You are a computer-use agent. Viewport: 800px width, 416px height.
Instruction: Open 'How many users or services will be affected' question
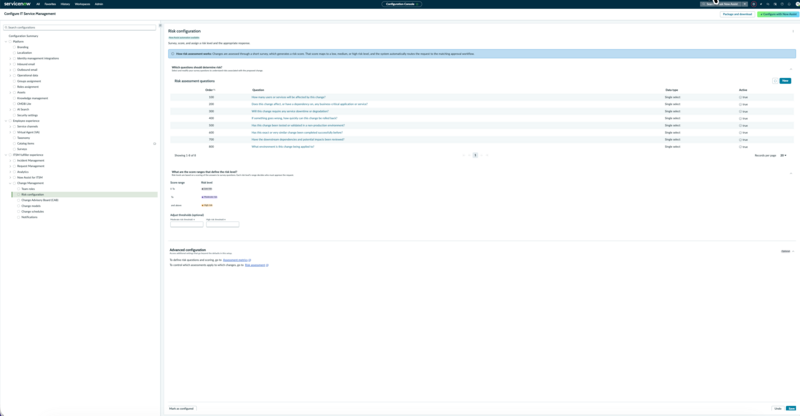[x=288, y=97]
